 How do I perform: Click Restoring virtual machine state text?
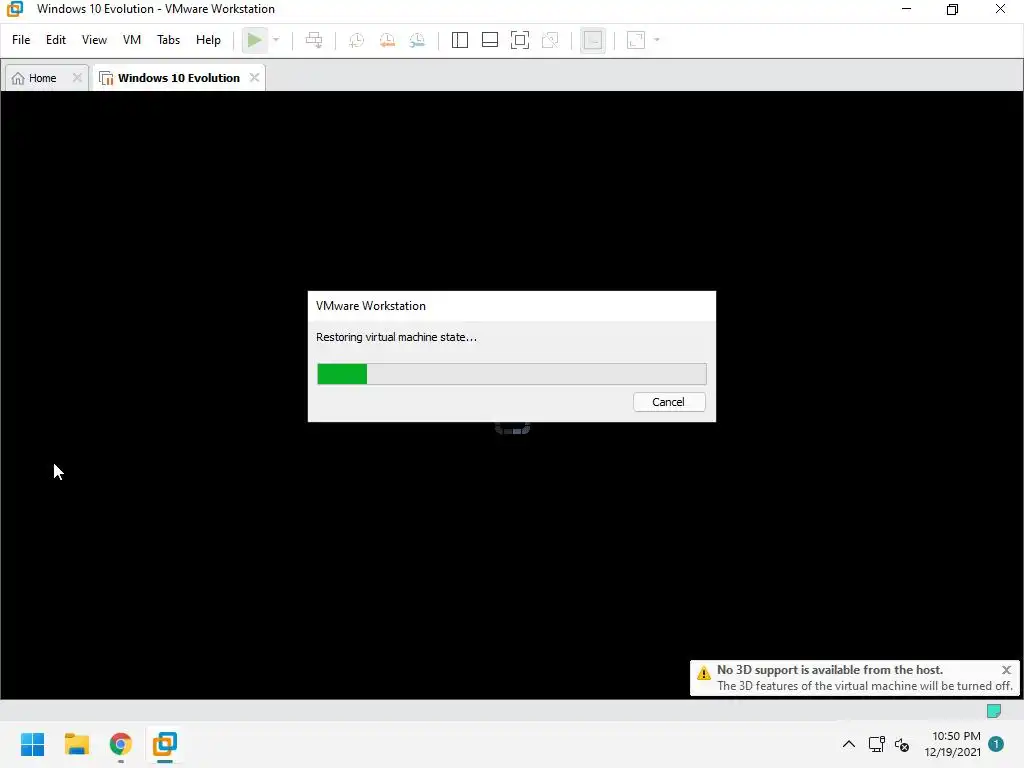[x=396, y=338]
